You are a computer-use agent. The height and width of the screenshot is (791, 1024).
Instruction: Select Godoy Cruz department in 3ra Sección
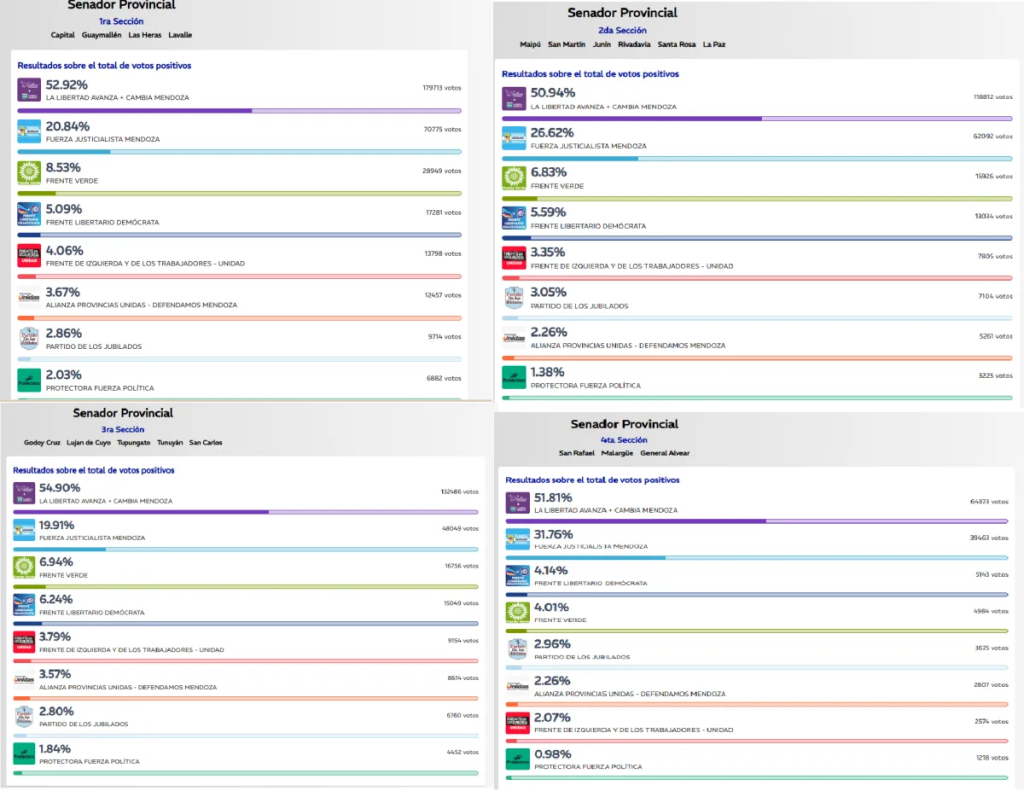click(42, 443)
